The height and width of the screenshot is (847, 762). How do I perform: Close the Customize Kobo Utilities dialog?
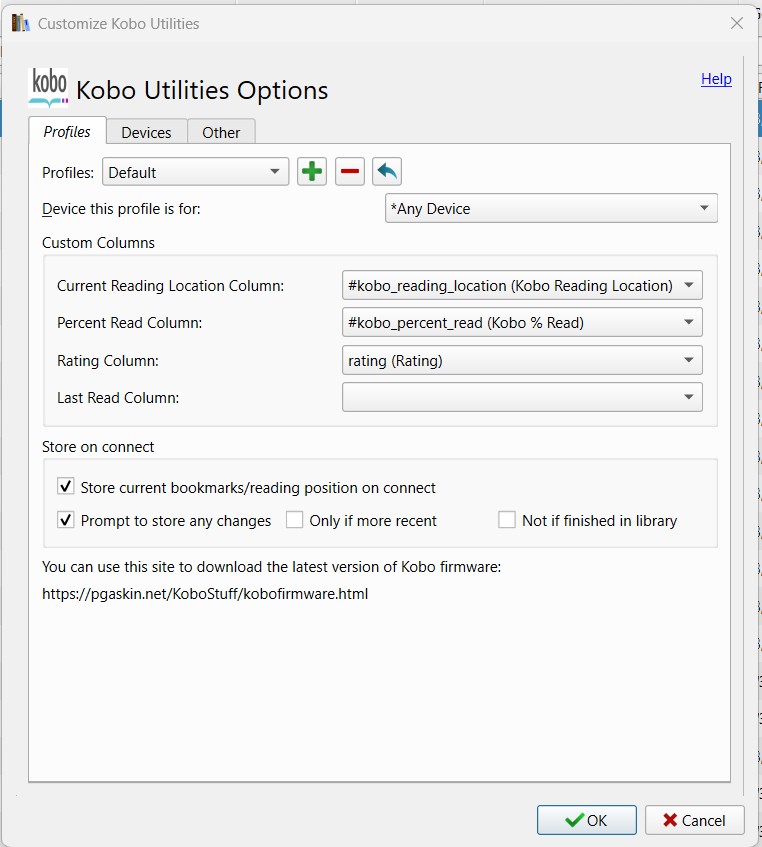click(737, 23)
